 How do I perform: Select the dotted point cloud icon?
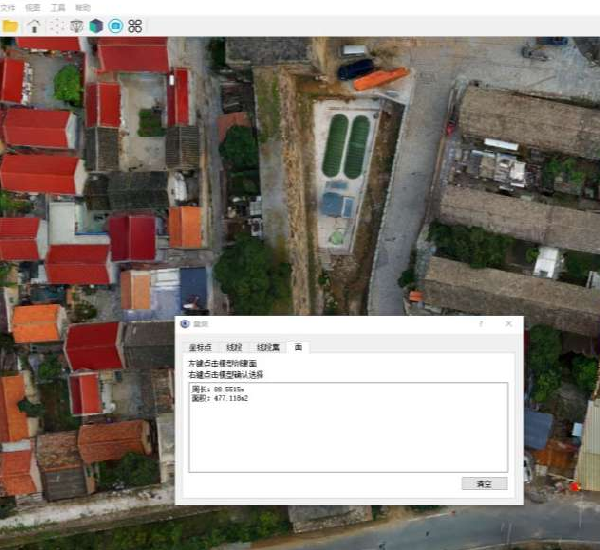pyautogui.click(x=56, y=26)
